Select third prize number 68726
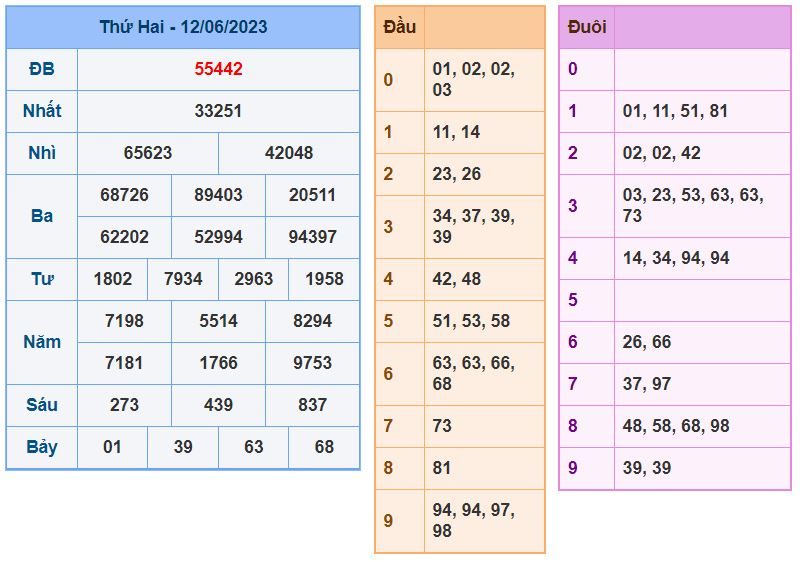Screen dimensions: 805x562 124,195
